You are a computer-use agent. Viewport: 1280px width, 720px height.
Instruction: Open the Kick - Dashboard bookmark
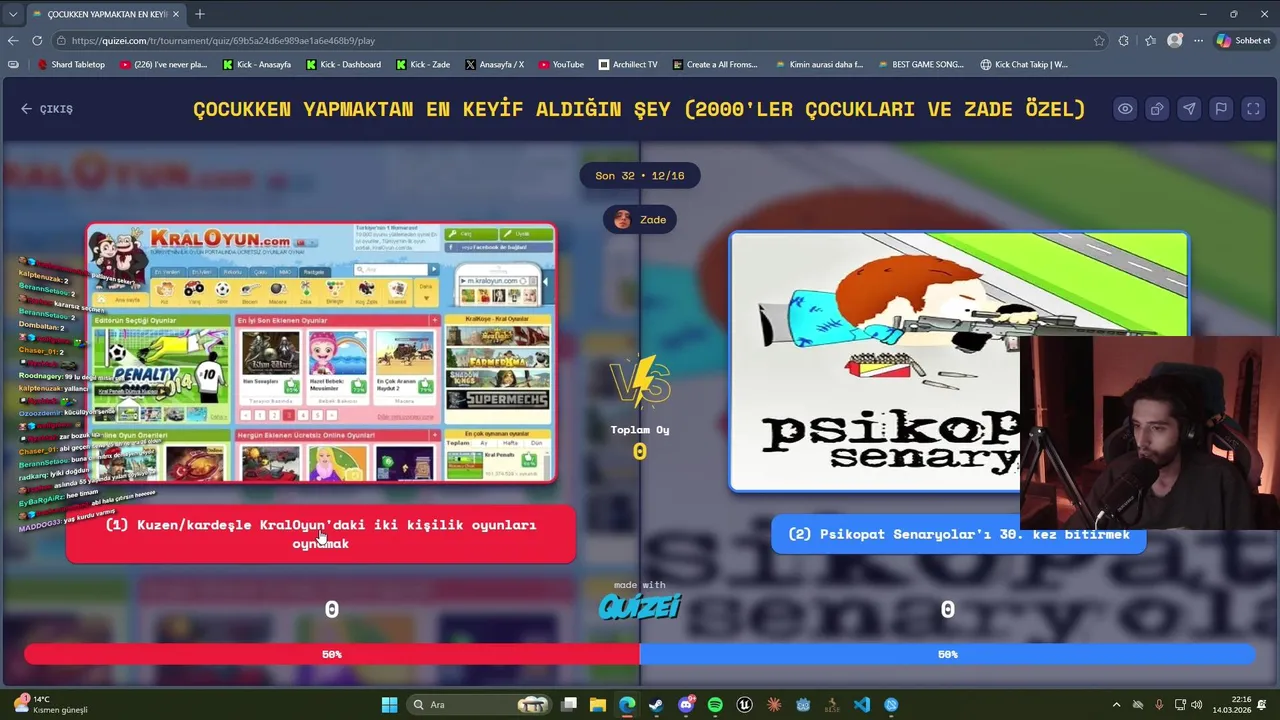342,65
